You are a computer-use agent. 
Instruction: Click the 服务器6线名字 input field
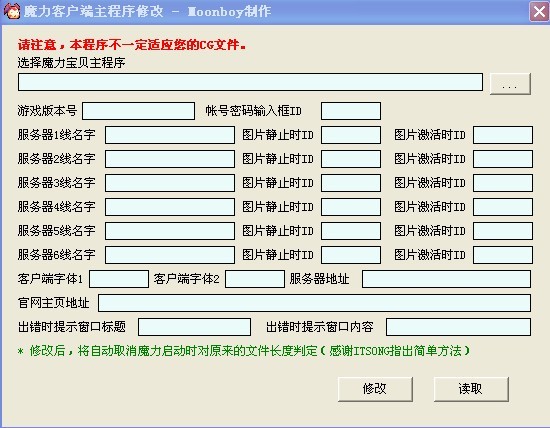click(x=170, y=255)
